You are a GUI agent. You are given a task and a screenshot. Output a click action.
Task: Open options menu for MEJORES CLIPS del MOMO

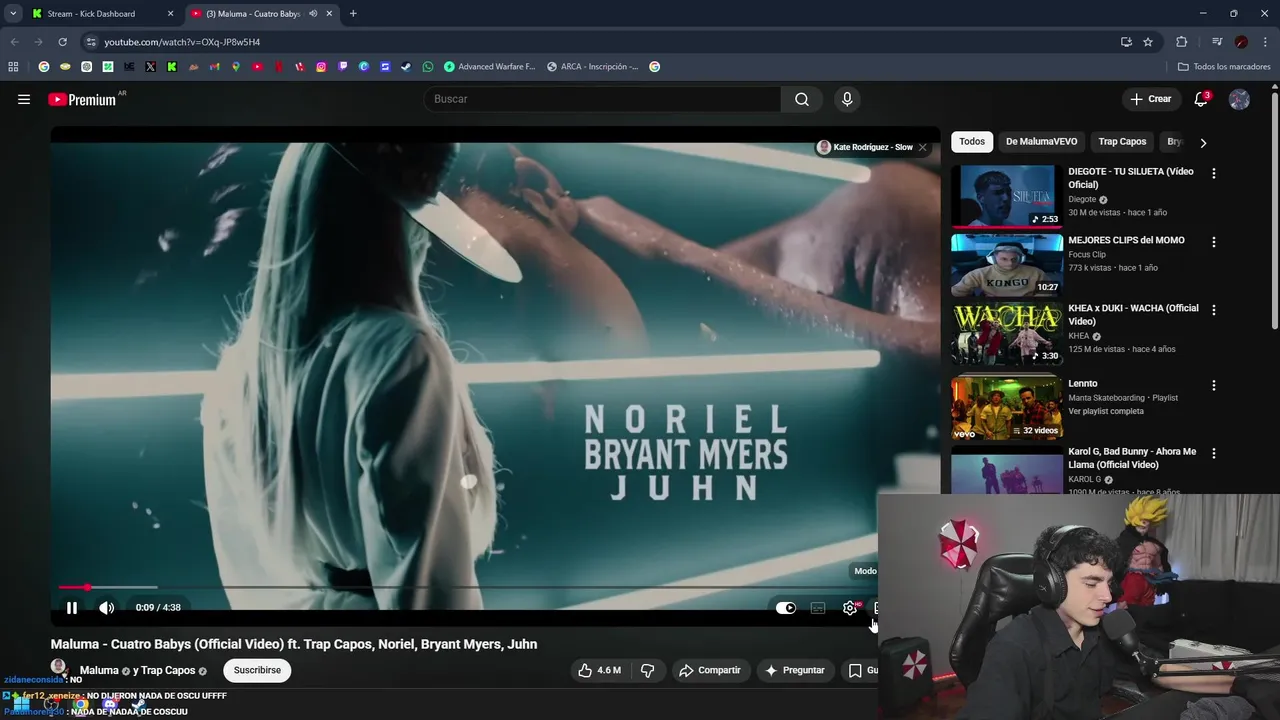click(1214, 242)
